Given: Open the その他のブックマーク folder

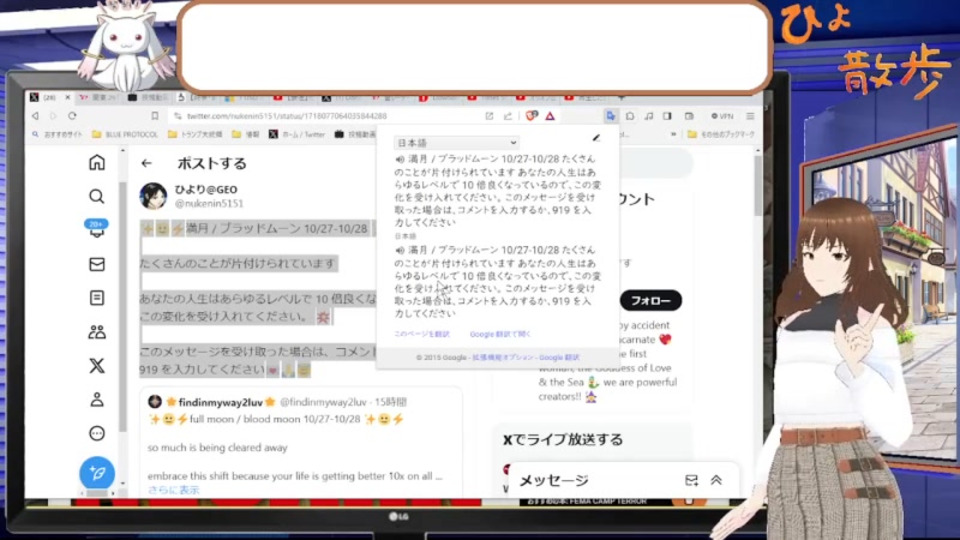Looking at the screenshot, I should click(x=721, y=134).
